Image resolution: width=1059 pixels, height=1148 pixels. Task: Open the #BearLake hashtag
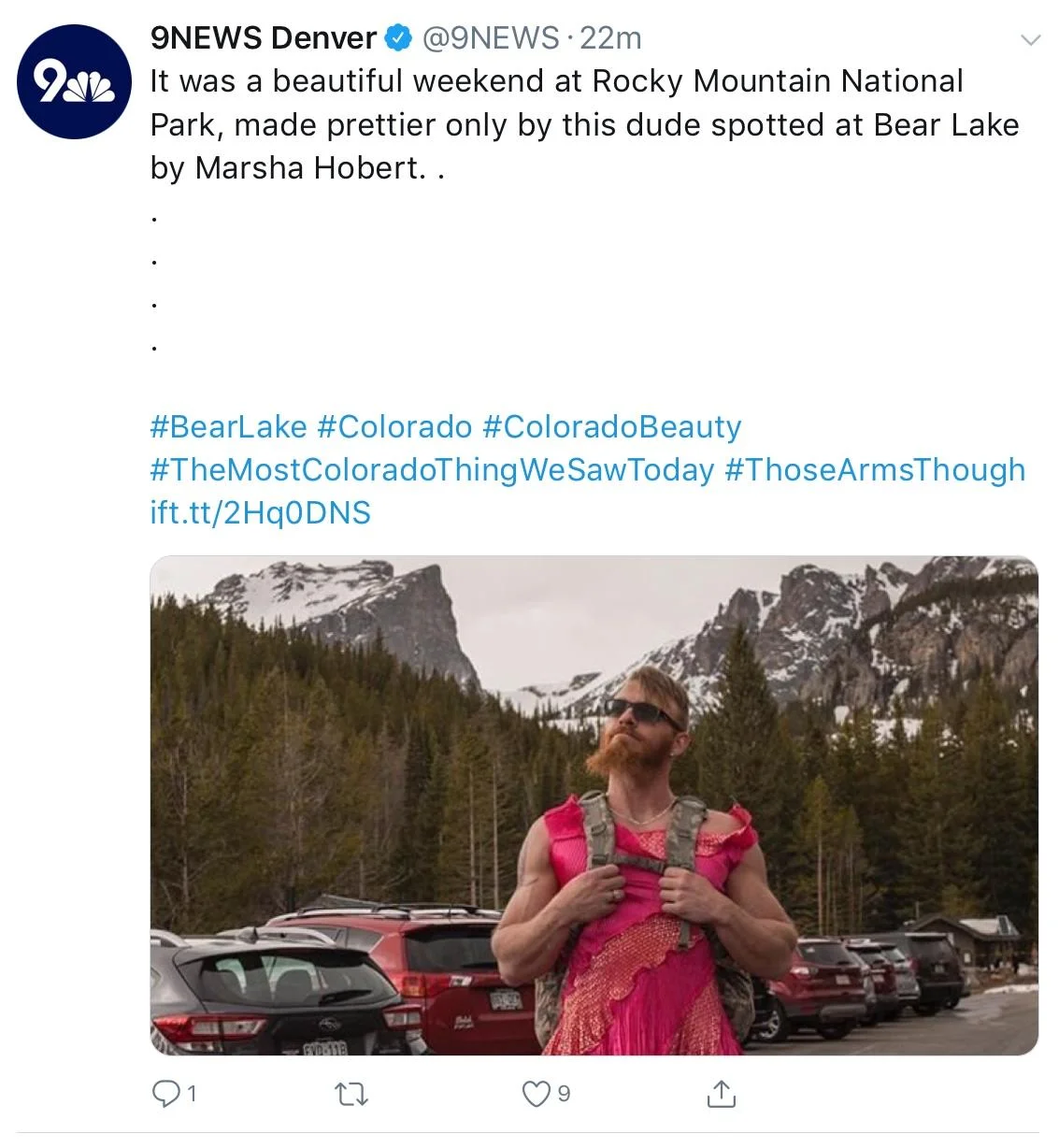click(x=228, y=426)
